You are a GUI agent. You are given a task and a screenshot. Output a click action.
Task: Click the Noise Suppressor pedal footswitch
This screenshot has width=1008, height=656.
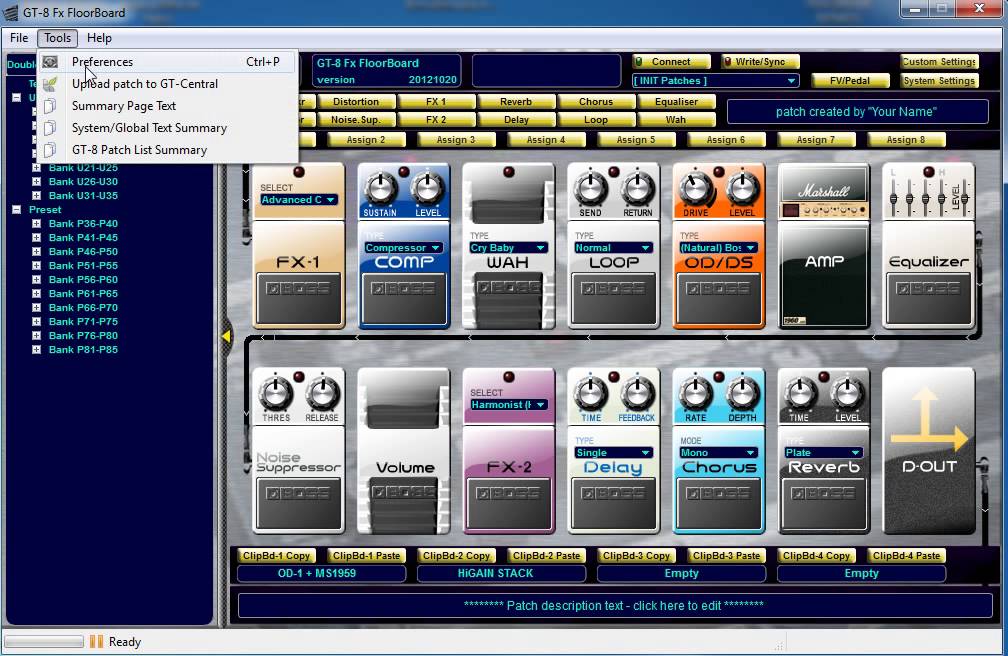pos(298,503)
